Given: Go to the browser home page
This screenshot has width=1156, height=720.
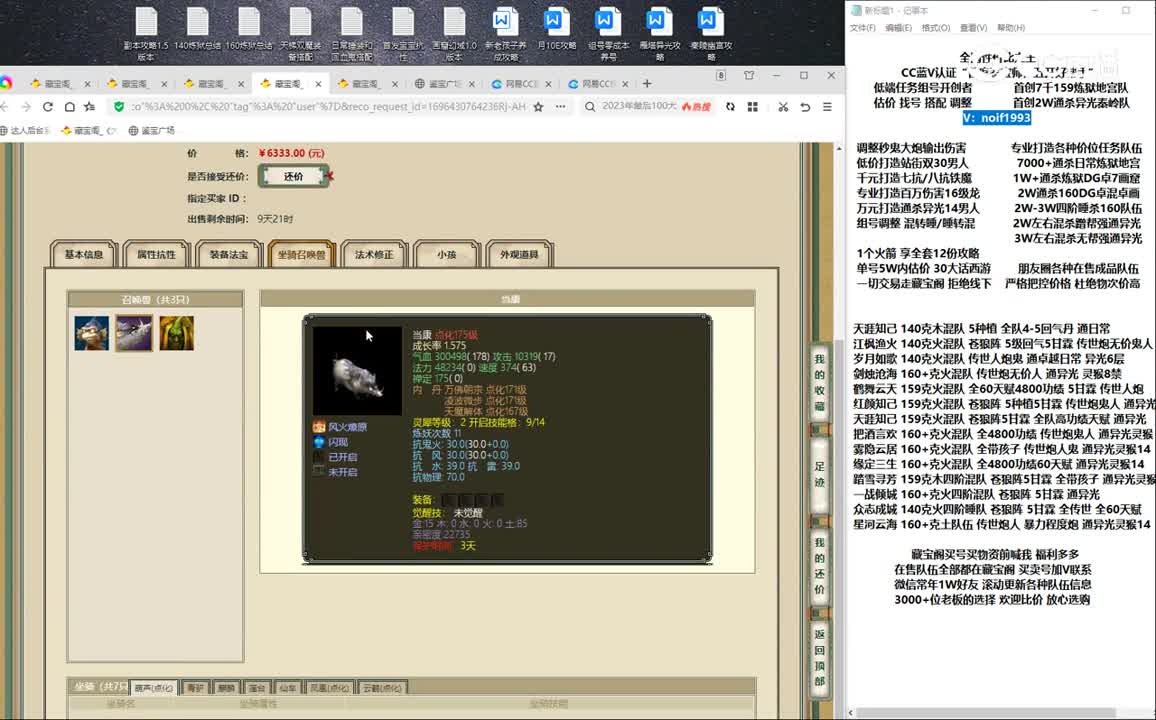Looking at the screenshot, I should pos(69,107).
